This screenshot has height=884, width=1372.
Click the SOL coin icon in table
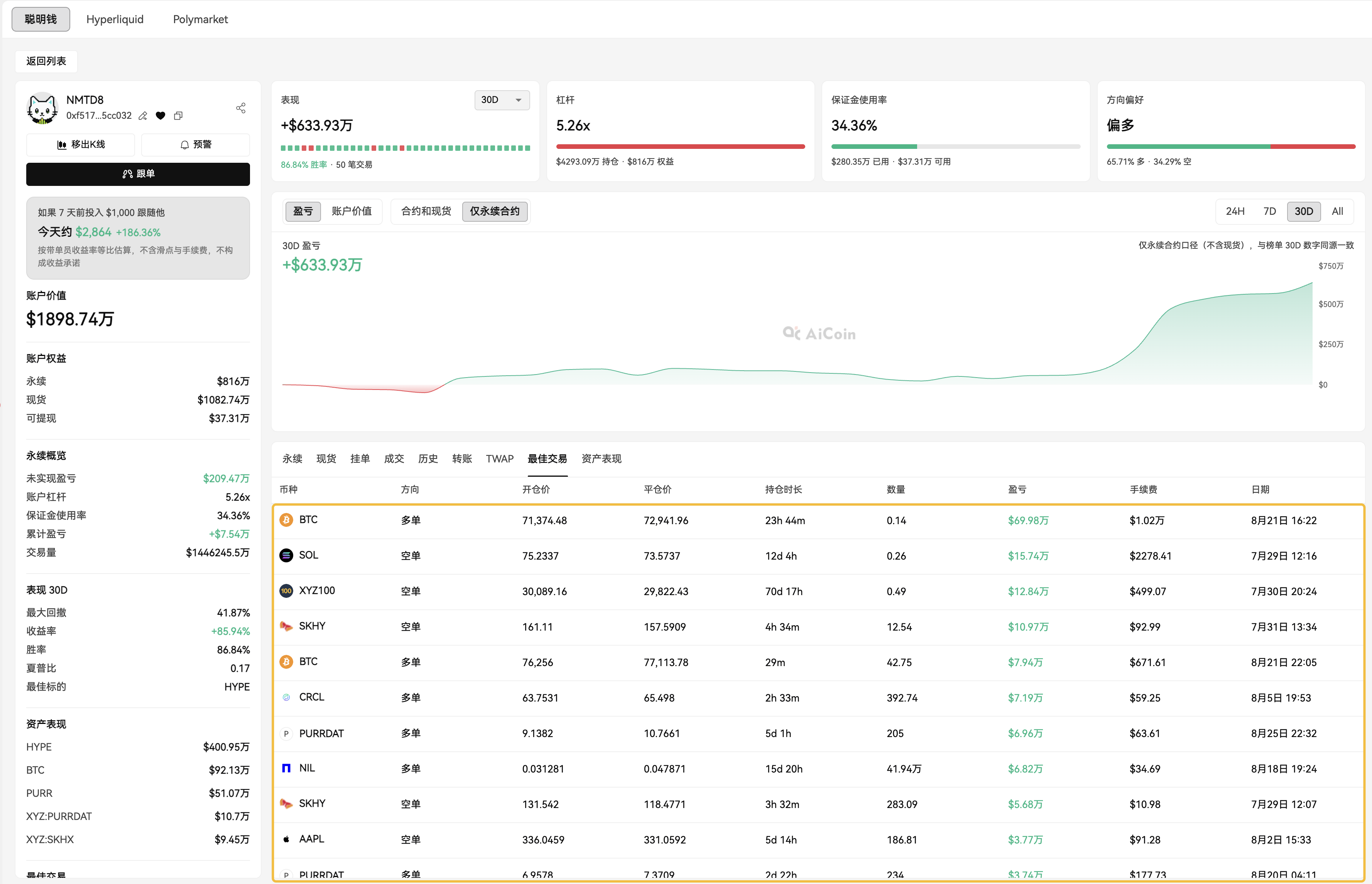pos(286,556)
